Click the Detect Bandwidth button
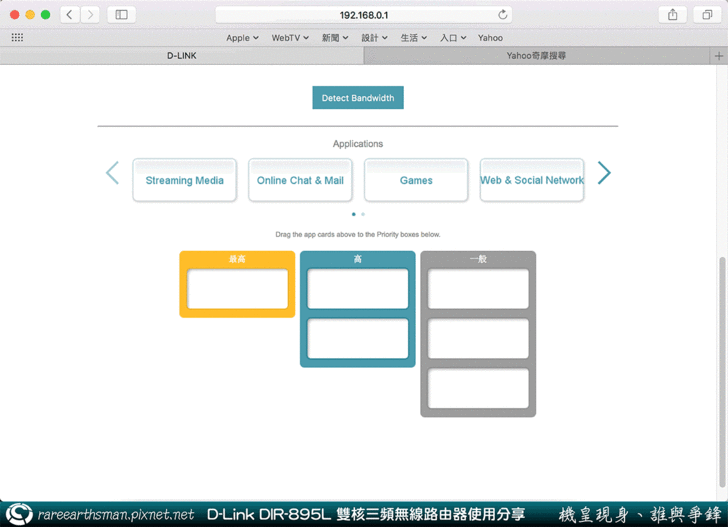The height and width of the screenshot is (527, 728). point(358,98)
